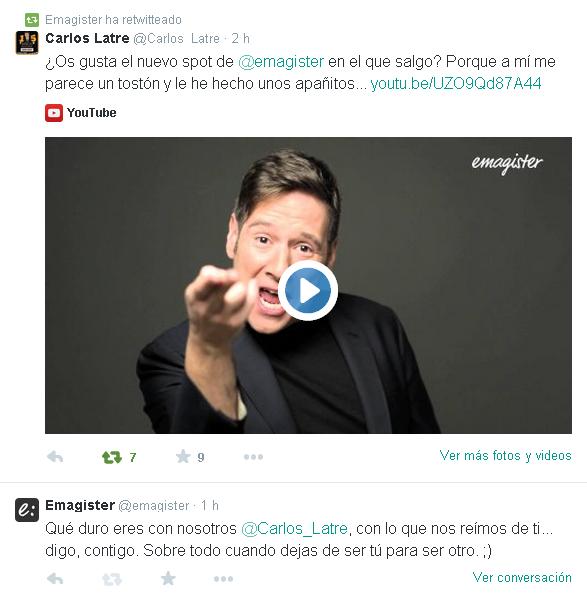The image size is (587, 594).
Task: Play the emagister YouTube video
Action: [308, 291]
